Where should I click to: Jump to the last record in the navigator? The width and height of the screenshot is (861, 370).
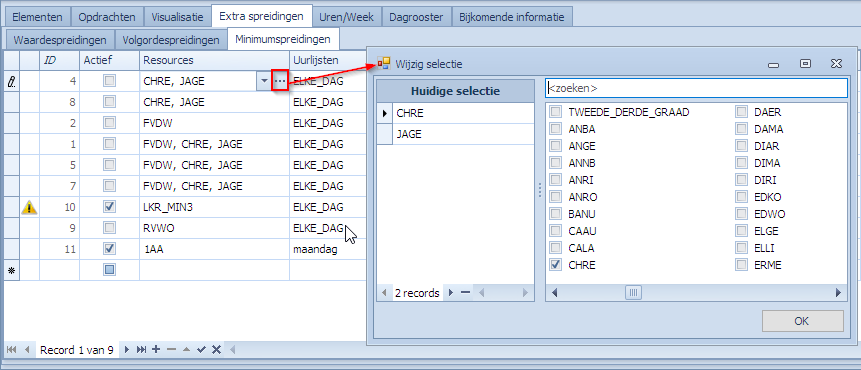[x=141, y=350]
